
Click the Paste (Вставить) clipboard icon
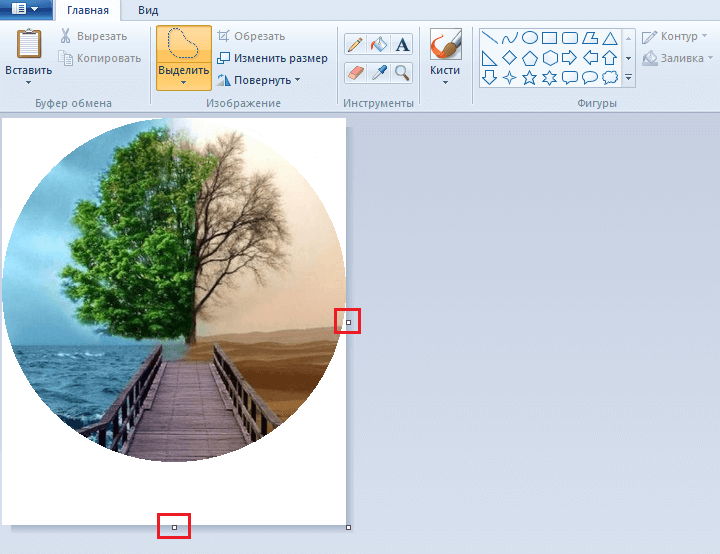(29, 46)
